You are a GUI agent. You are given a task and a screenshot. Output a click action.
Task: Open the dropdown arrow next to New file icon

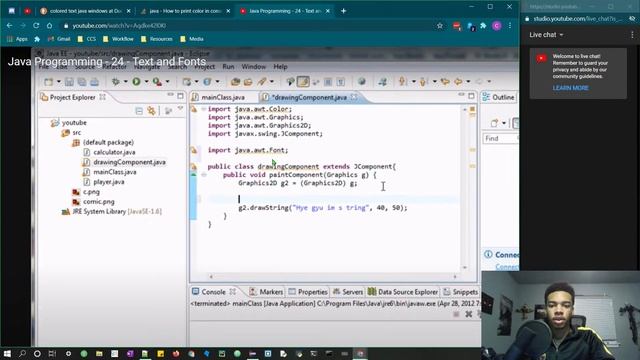tap(58, 82)
